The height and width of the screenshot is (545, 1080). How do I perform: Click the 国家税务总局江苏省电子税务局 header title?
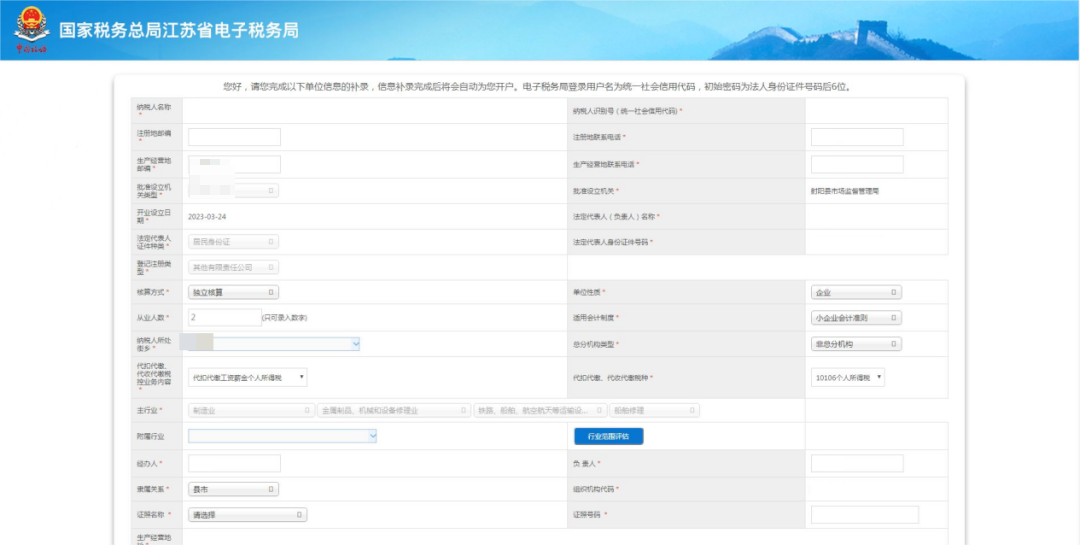178,30
